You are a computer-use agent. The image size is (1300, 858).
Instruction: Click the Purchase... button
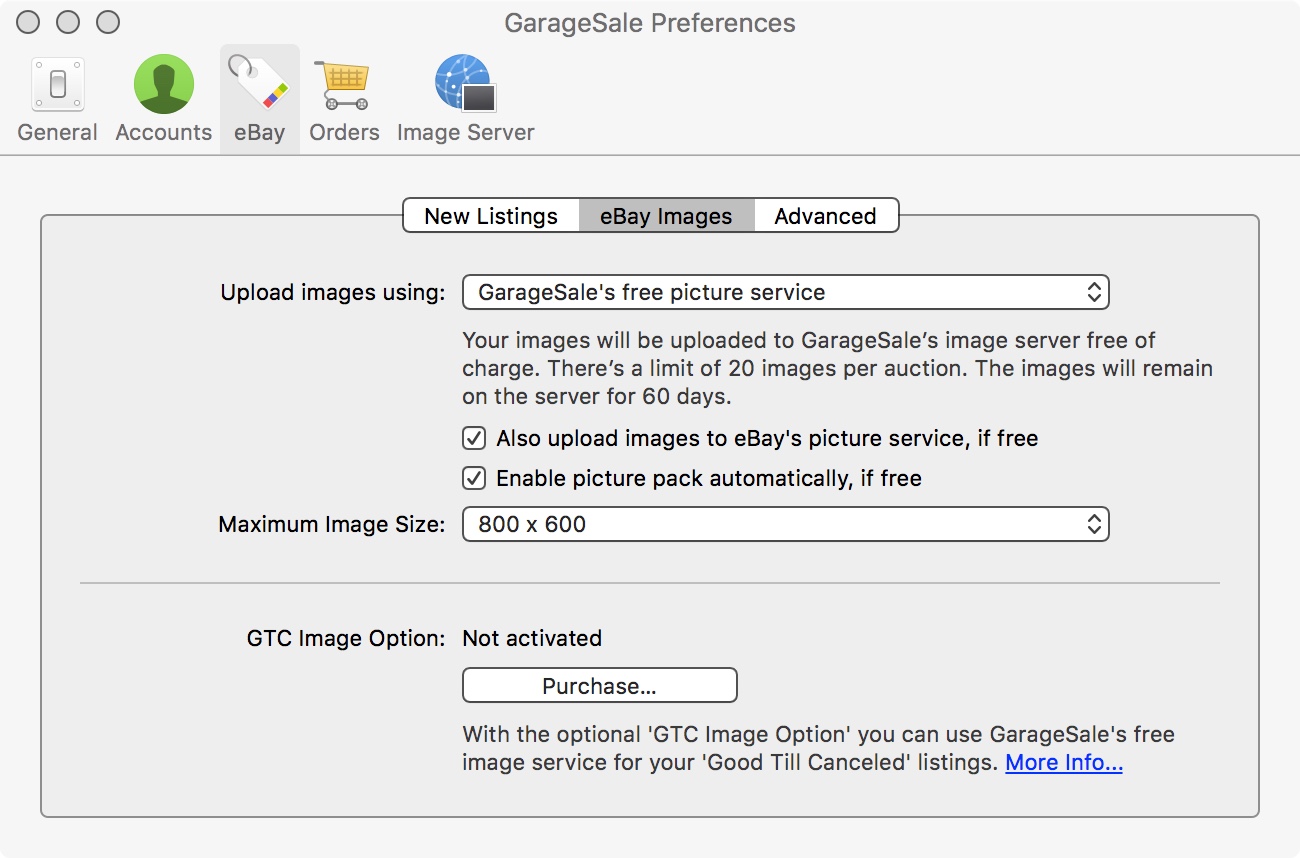tap(599, 686)
